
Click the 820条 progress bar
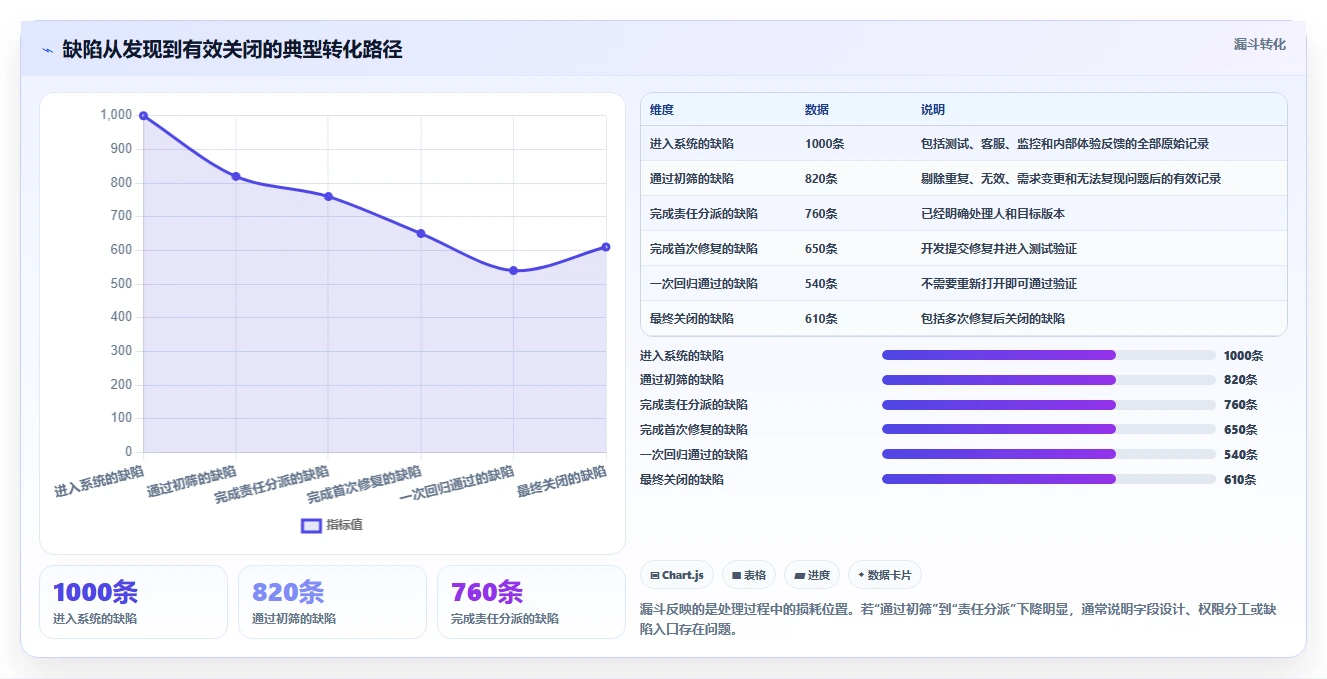1049,380
